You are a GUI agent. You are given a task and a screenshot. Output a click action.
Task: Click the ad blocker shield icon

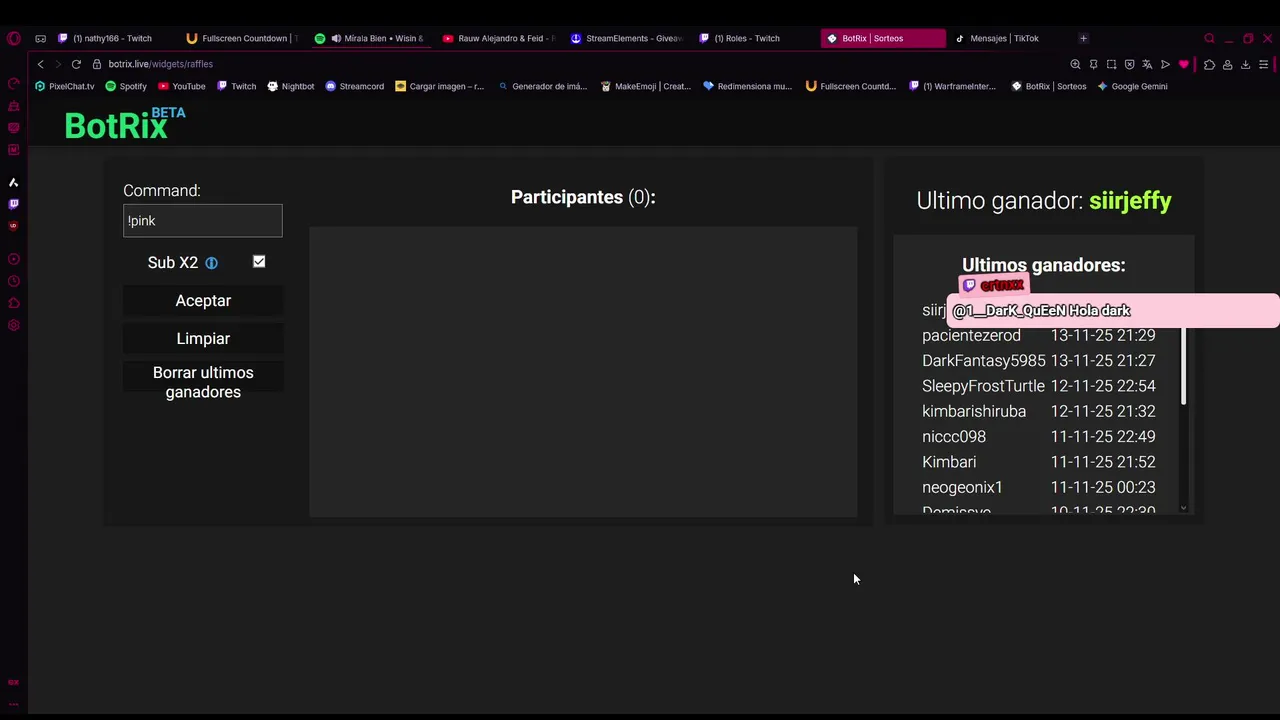tap(1129, 64)
